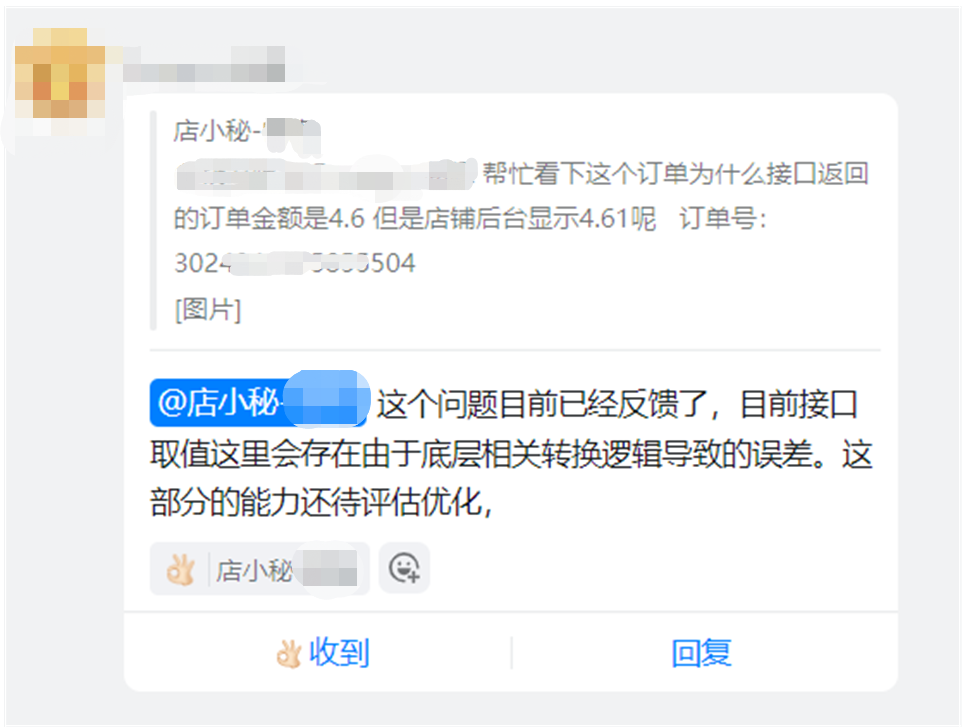The height and width of the screenshot is (727, 962).
Task: Click the grey vertical quote bar
Action: [x=153, y=221]
